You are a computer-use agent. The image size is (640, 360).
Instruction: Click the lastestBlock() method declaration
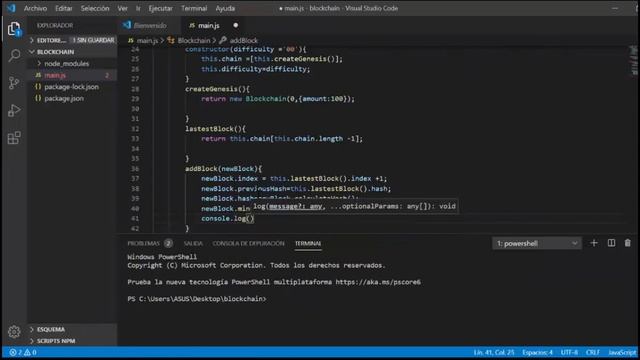pos(215,129)
